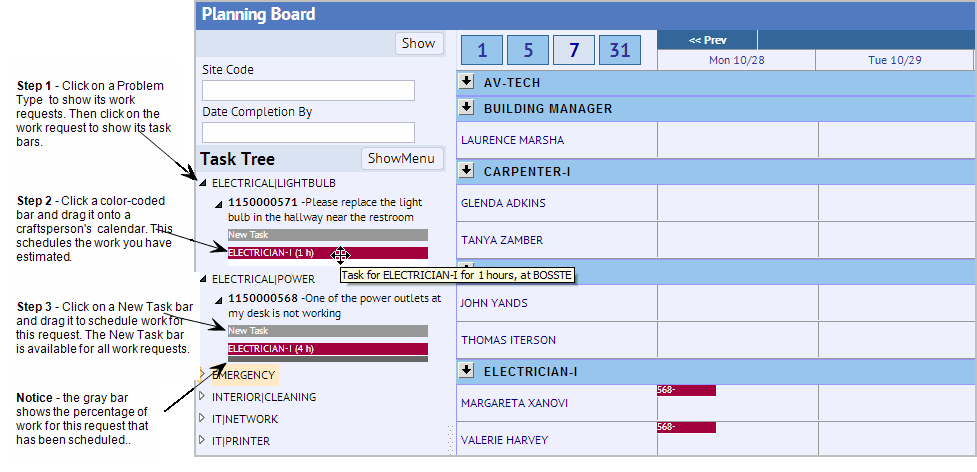Viewport: 977px width, 472px height.
Task: Open the ShowMenu button
Action: 401,158
